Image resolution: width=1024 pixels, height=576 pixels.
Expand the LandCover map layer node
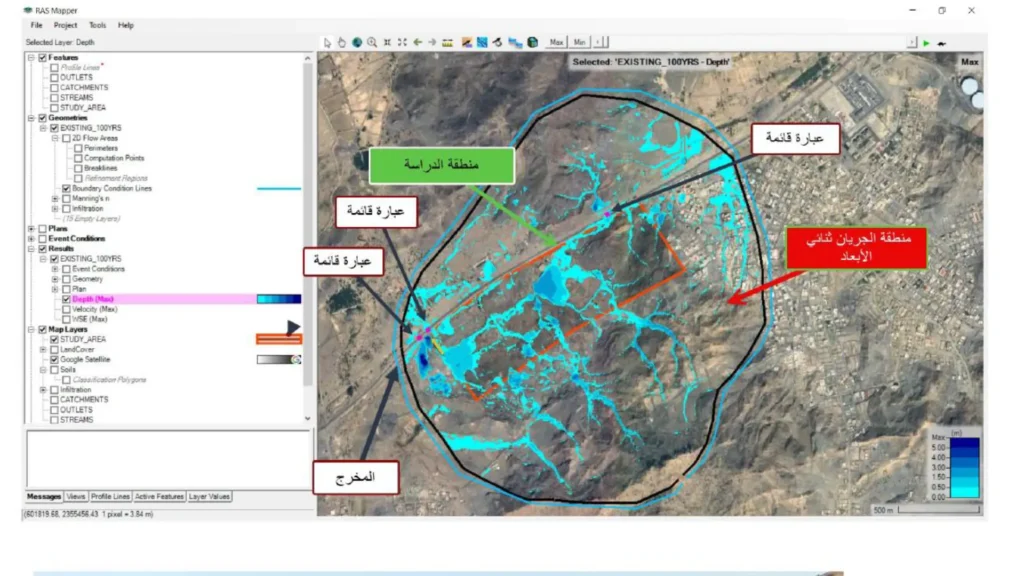coord(42,349)
